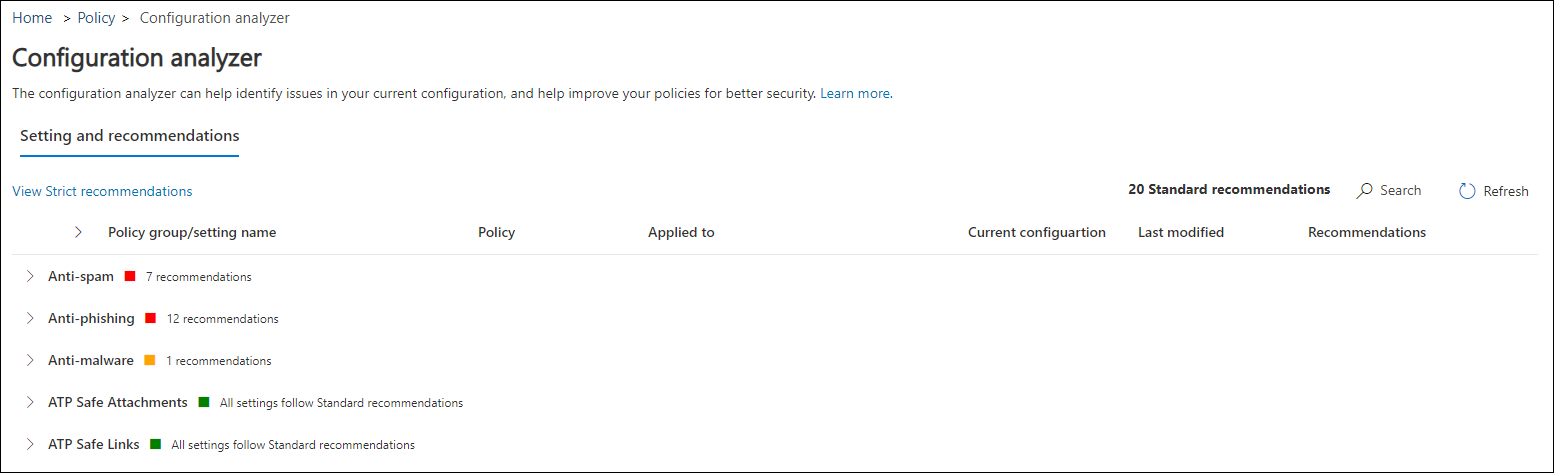Click the Search magnifier icon
The height and width of the screenshot is (473, 1554).
(1364, 190)
